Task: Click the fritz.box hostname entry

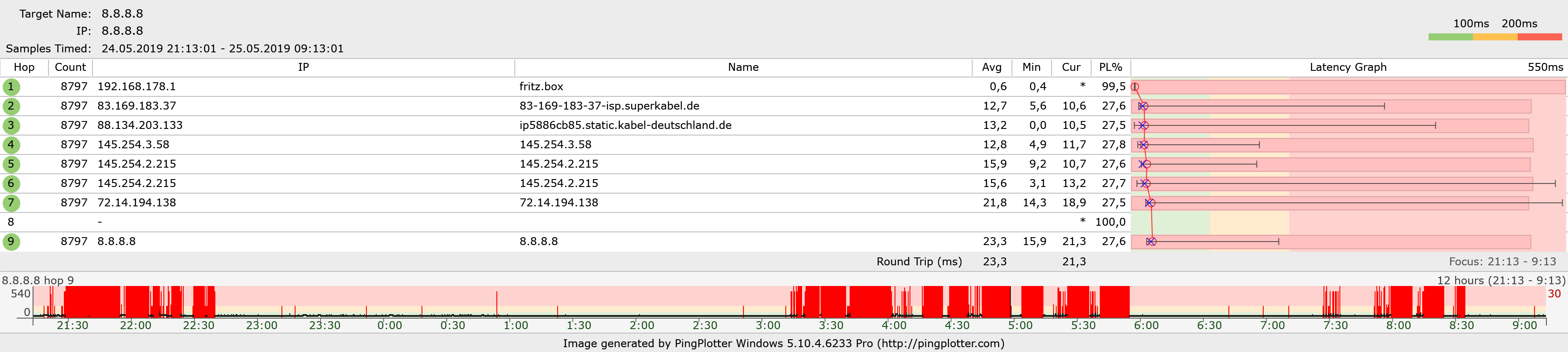Action: pyautogui.click(x=541, y=87)
